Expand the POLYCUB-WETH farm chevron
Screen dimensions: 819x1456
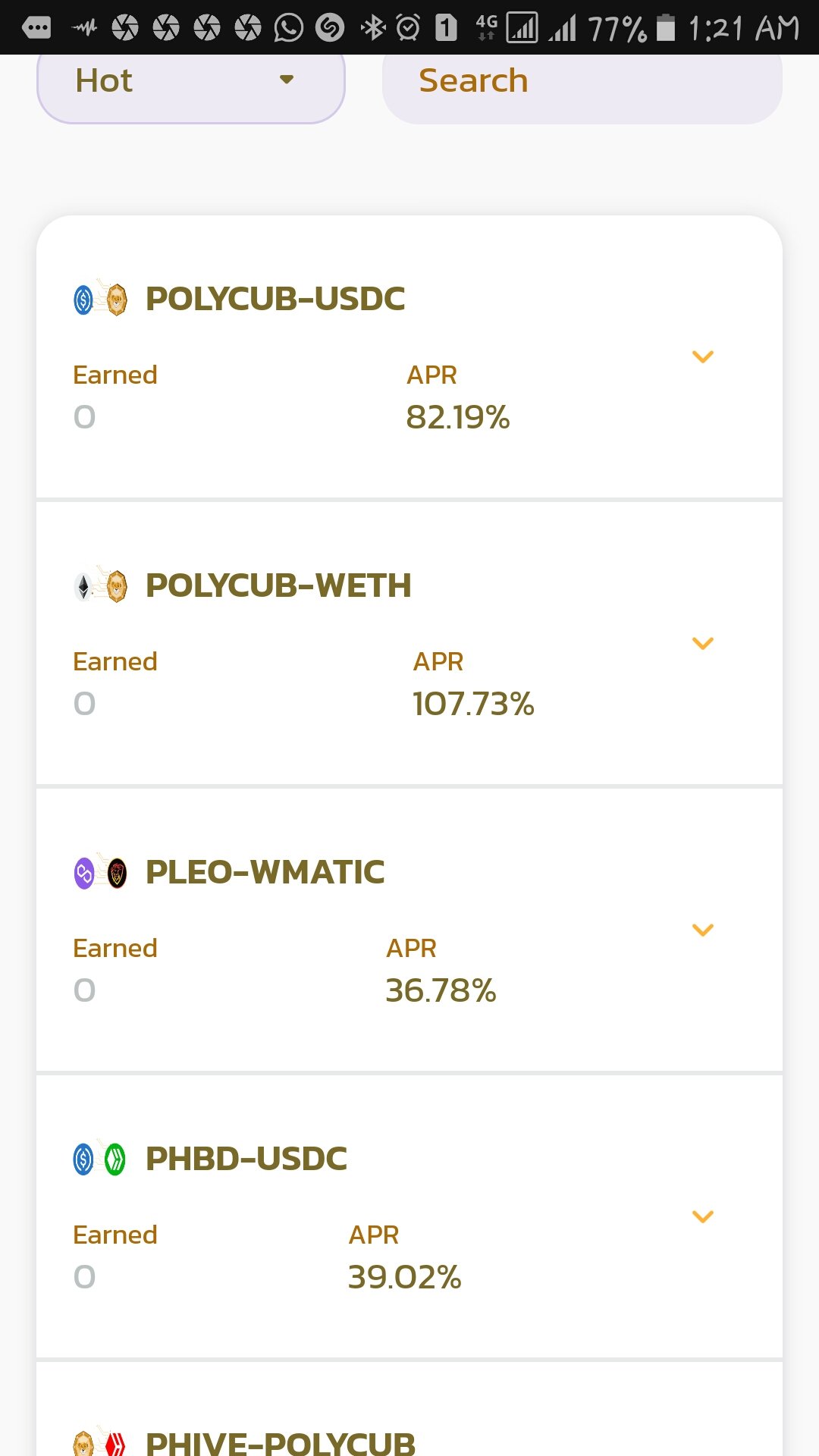[x=703, y=643]
